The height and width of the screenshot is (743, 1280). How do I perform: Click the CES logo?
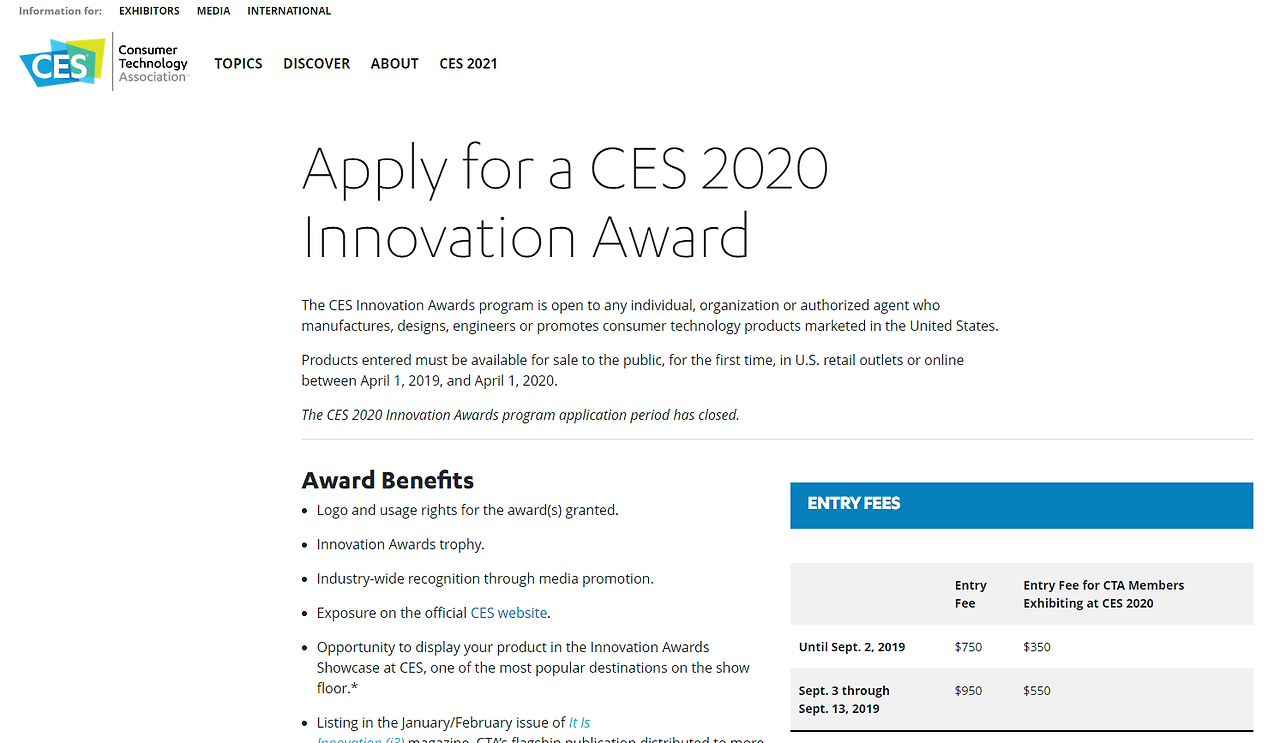tap(62, 62)
